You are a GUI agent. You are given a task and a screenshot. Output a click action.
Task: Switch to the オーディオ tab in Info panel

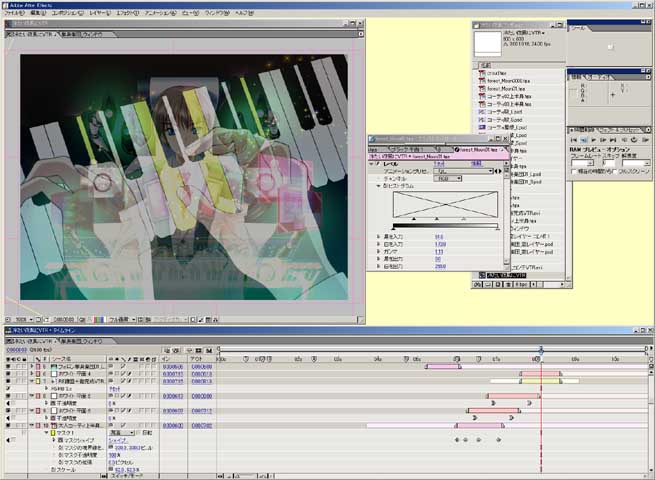(x=598, y=77)
